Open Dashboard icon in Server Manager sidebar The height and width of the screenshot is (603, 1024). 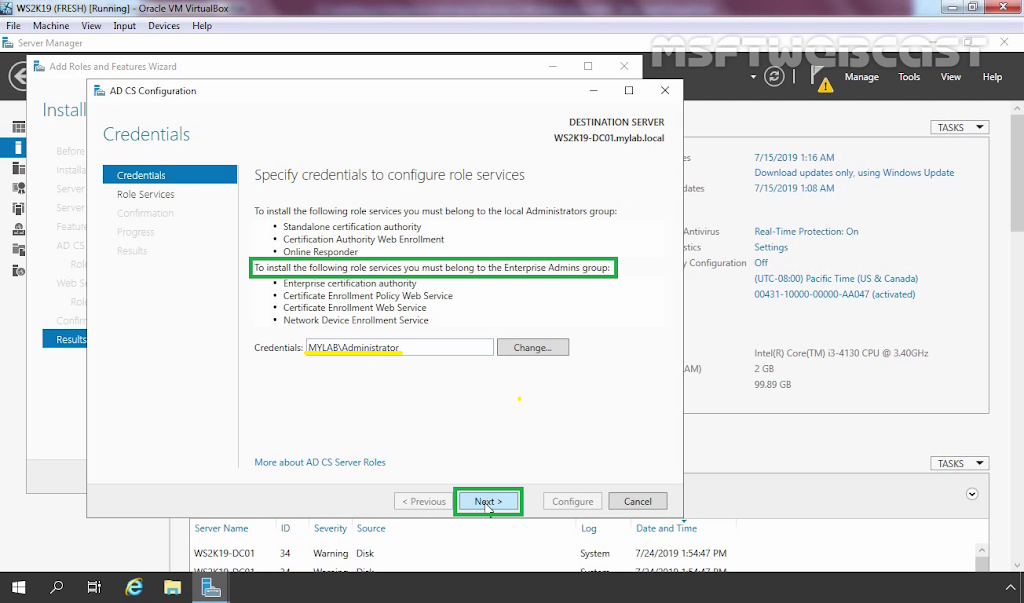(18, 127)
